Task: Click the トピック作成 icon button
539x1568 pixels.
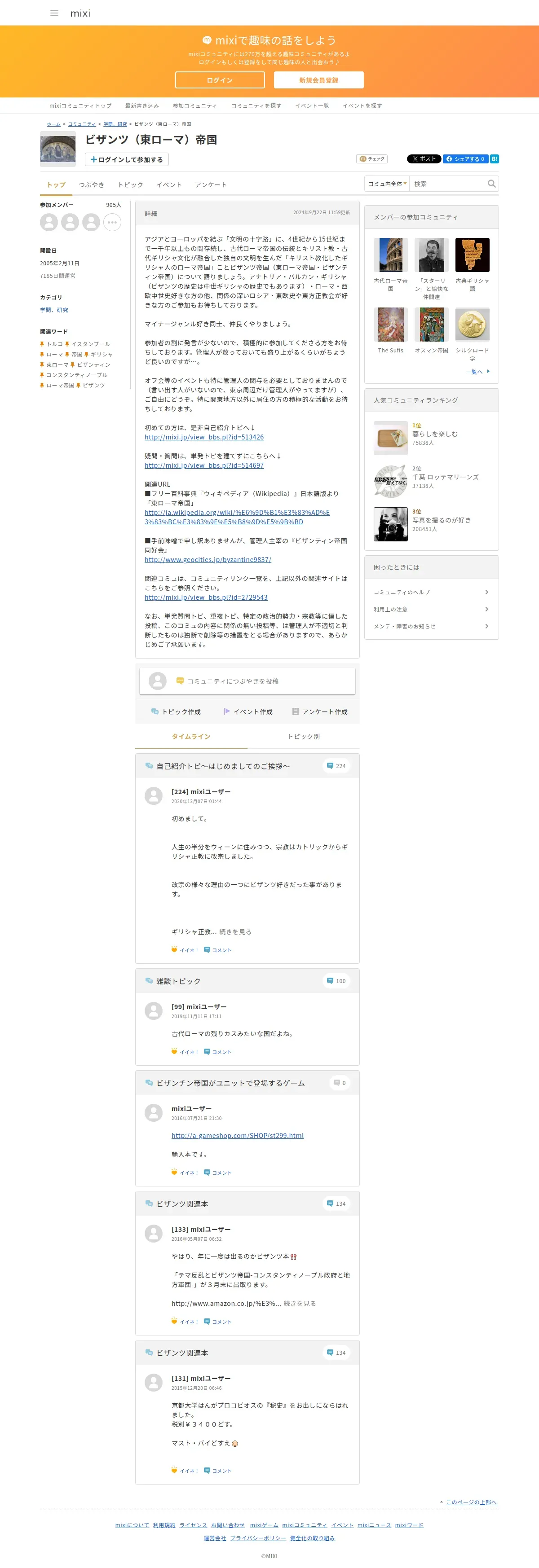Action: pos(176,712)
